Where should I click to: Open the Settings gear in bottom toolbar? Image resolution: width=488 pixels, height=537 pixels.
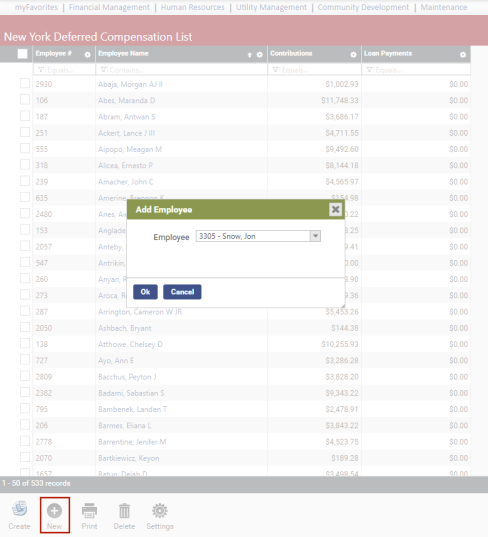[160, 511]
